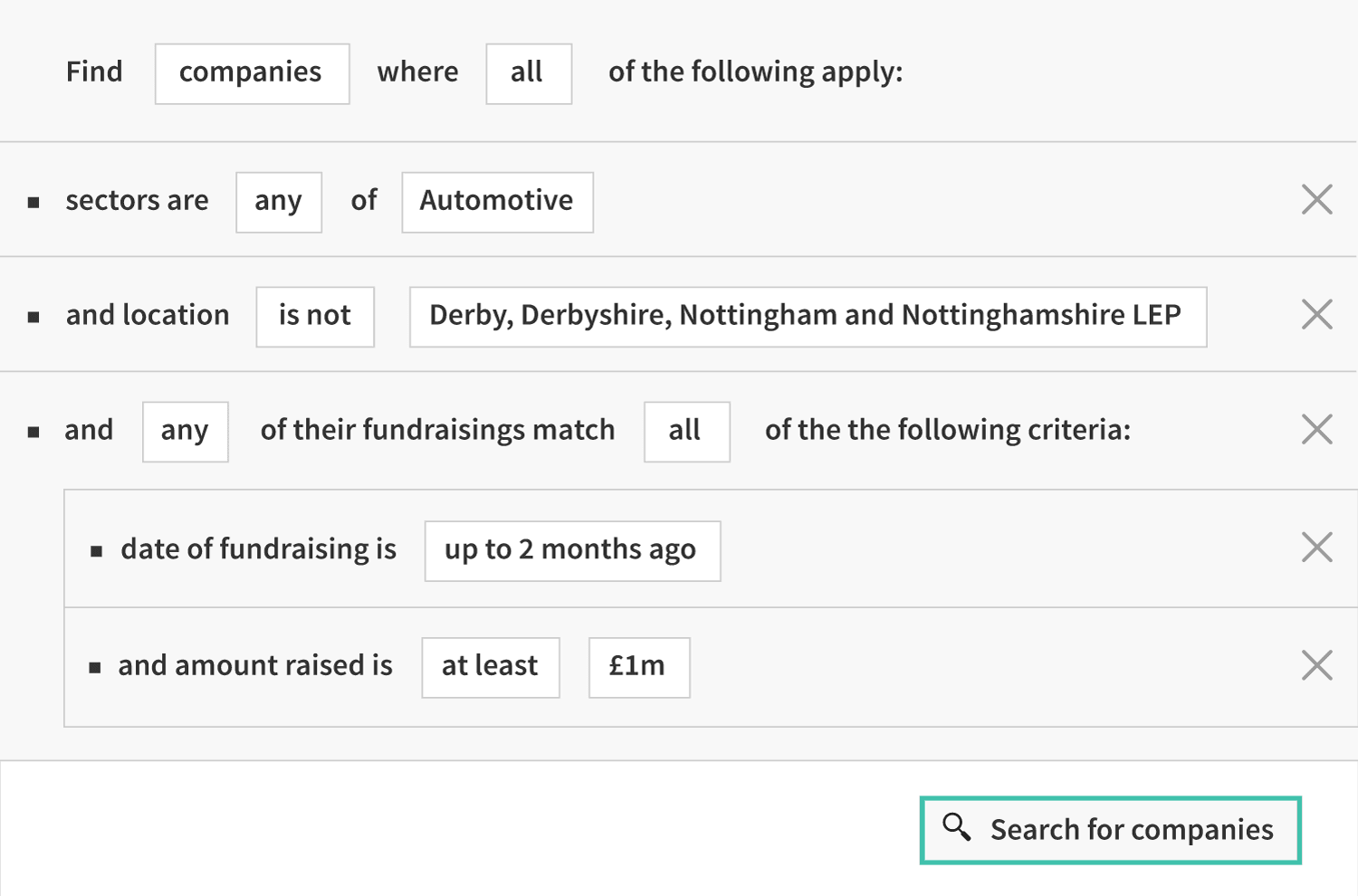
Task: Edit the Derby, Derbyshire LEP location field
Action: tap(808, 317)
